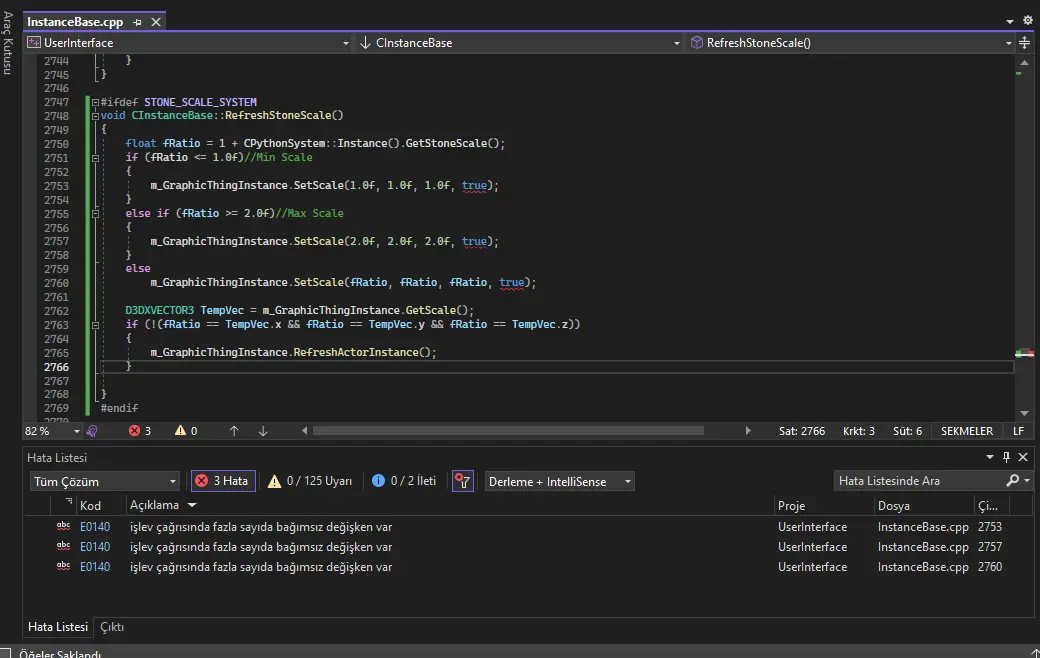Click IntelliSense error icon on line 2757 row
The image size is (1040, 658).
[64, 546]
